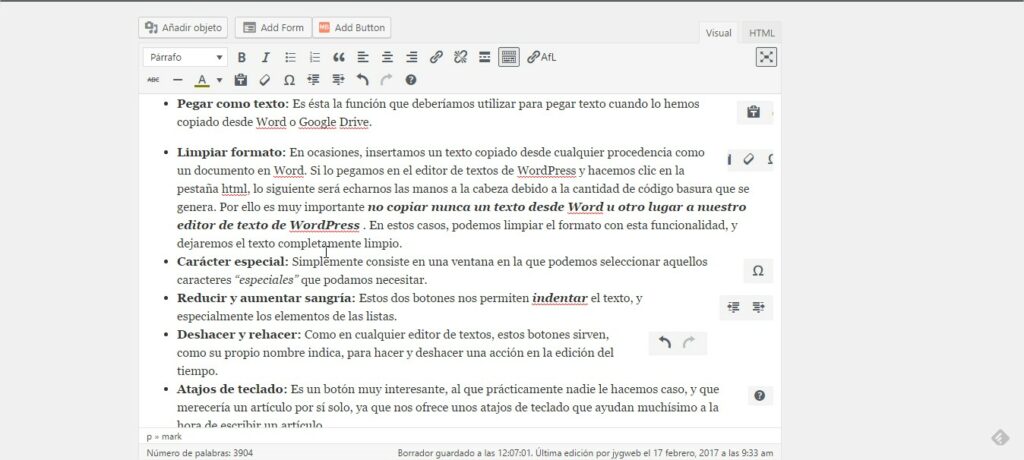Image resolution: width=1024 pixels, height=460 pixels.
Task: Click the 'Borrador guardado a las 12:07:01' status
Action: tap(465, 453)
